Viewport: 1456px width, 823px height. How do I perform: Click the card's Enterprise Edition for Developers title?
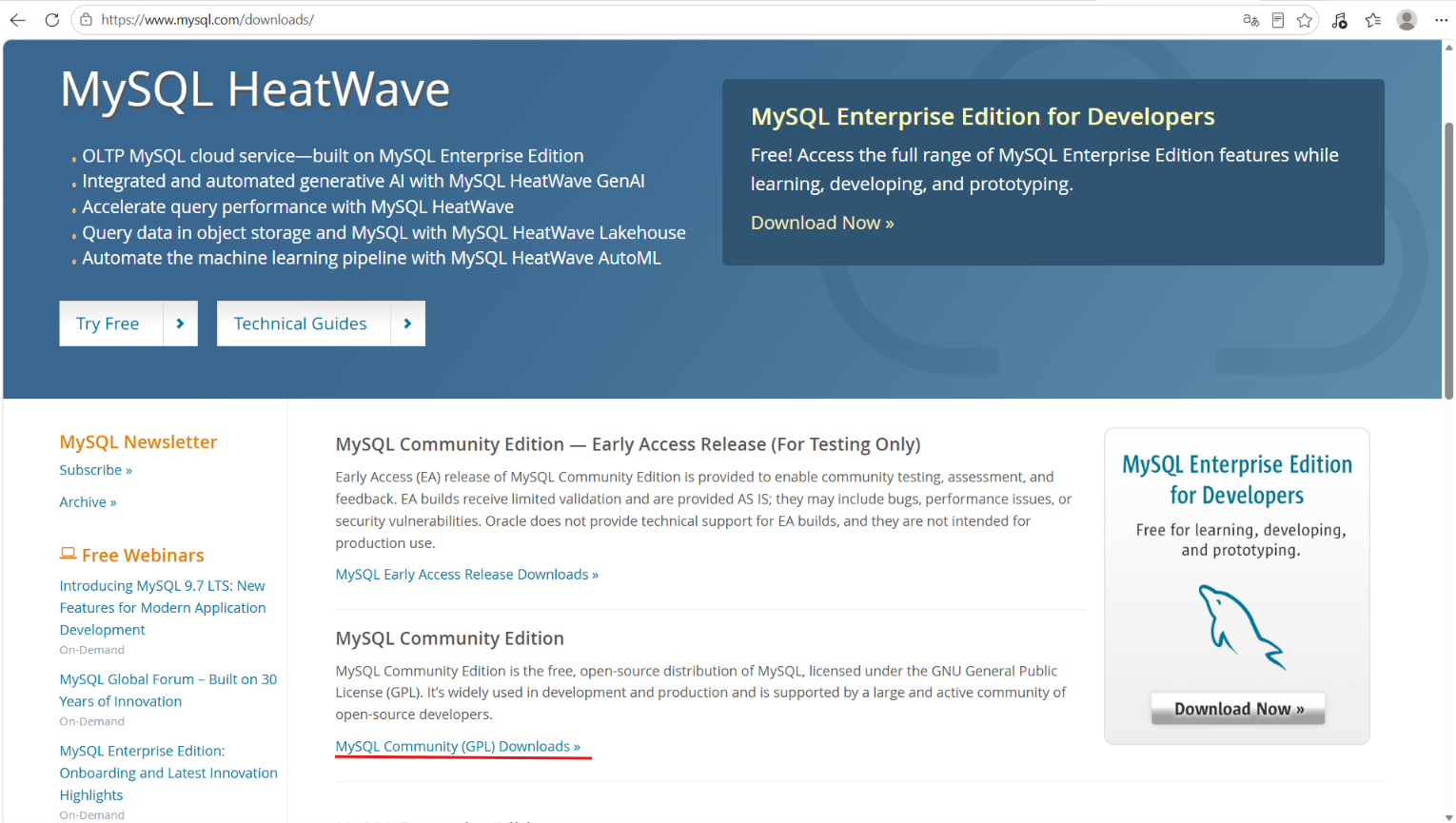[x=1237, y=480]
